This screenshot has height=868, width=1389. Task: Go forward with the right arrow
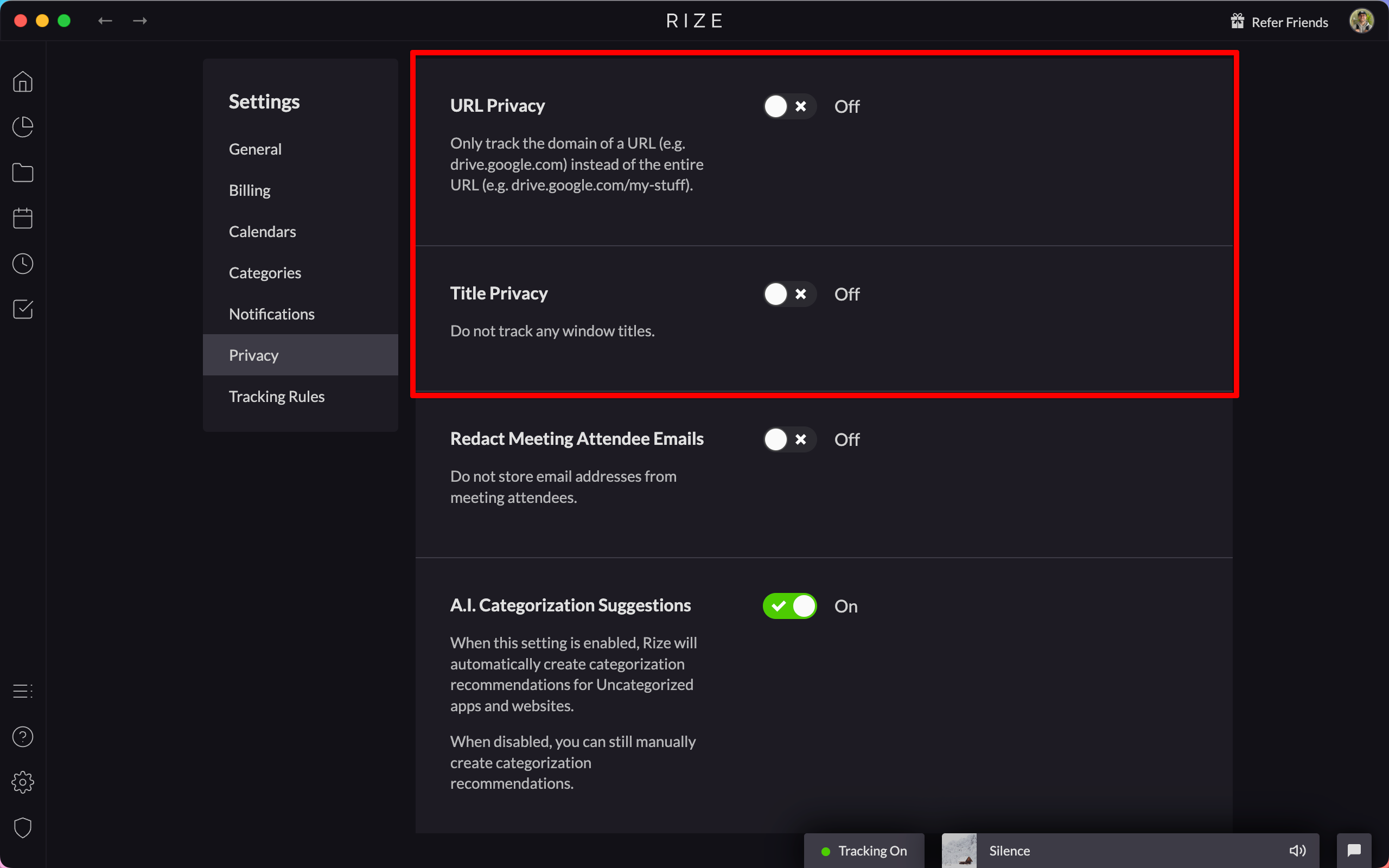coord(140,21)
